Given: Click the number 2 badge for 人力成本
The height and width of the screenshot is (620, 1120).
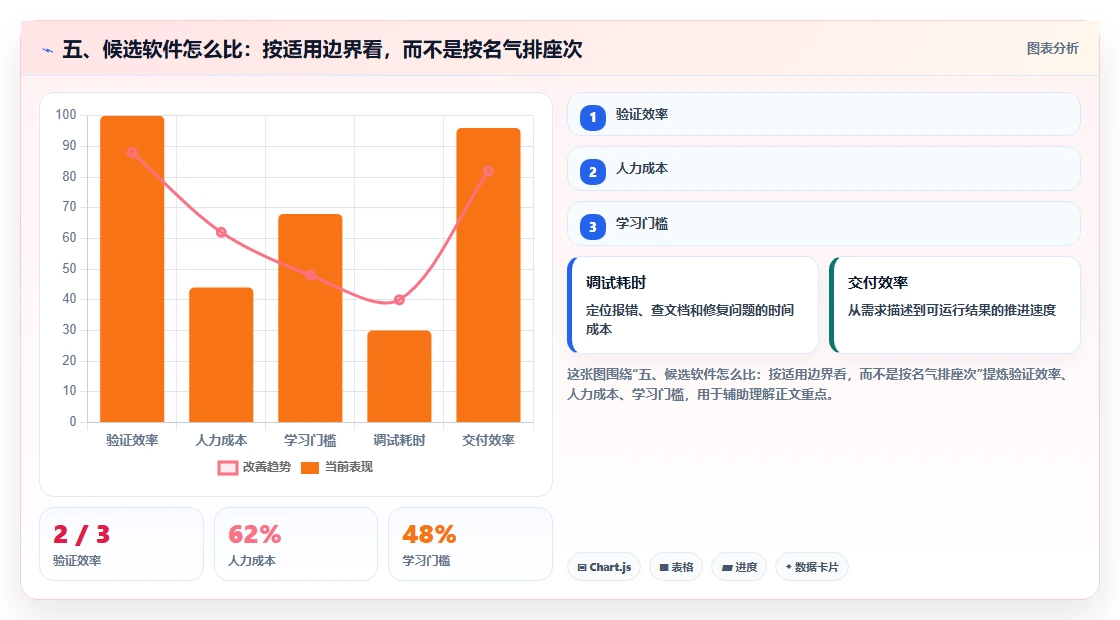Looking at the screenshot, I should pos(592,172).
